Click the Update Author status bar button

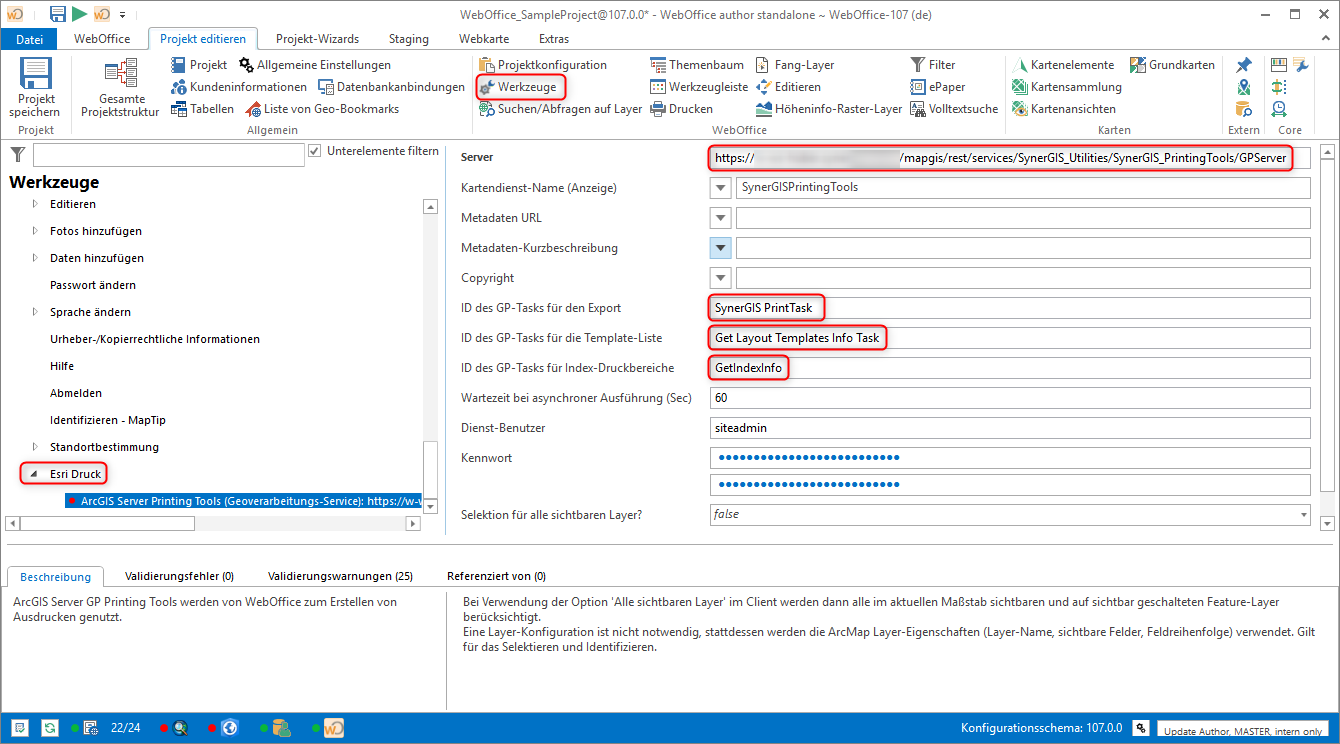(x=1243, y=731)
